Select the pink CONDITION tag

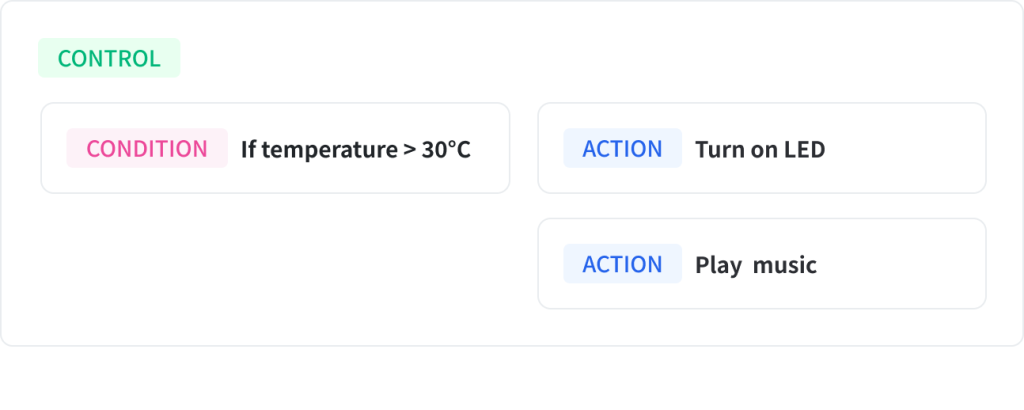pos(147,148)
